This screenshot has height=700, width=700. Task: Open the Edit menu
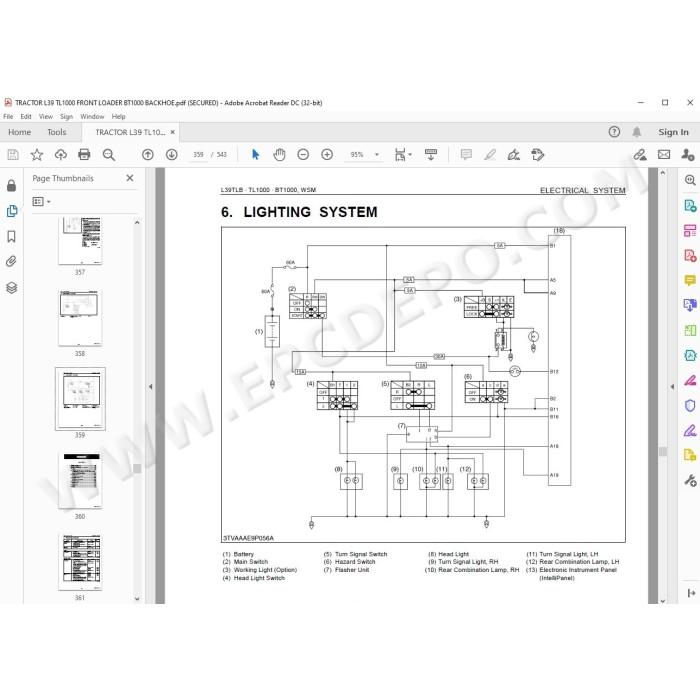pos(26,117)
